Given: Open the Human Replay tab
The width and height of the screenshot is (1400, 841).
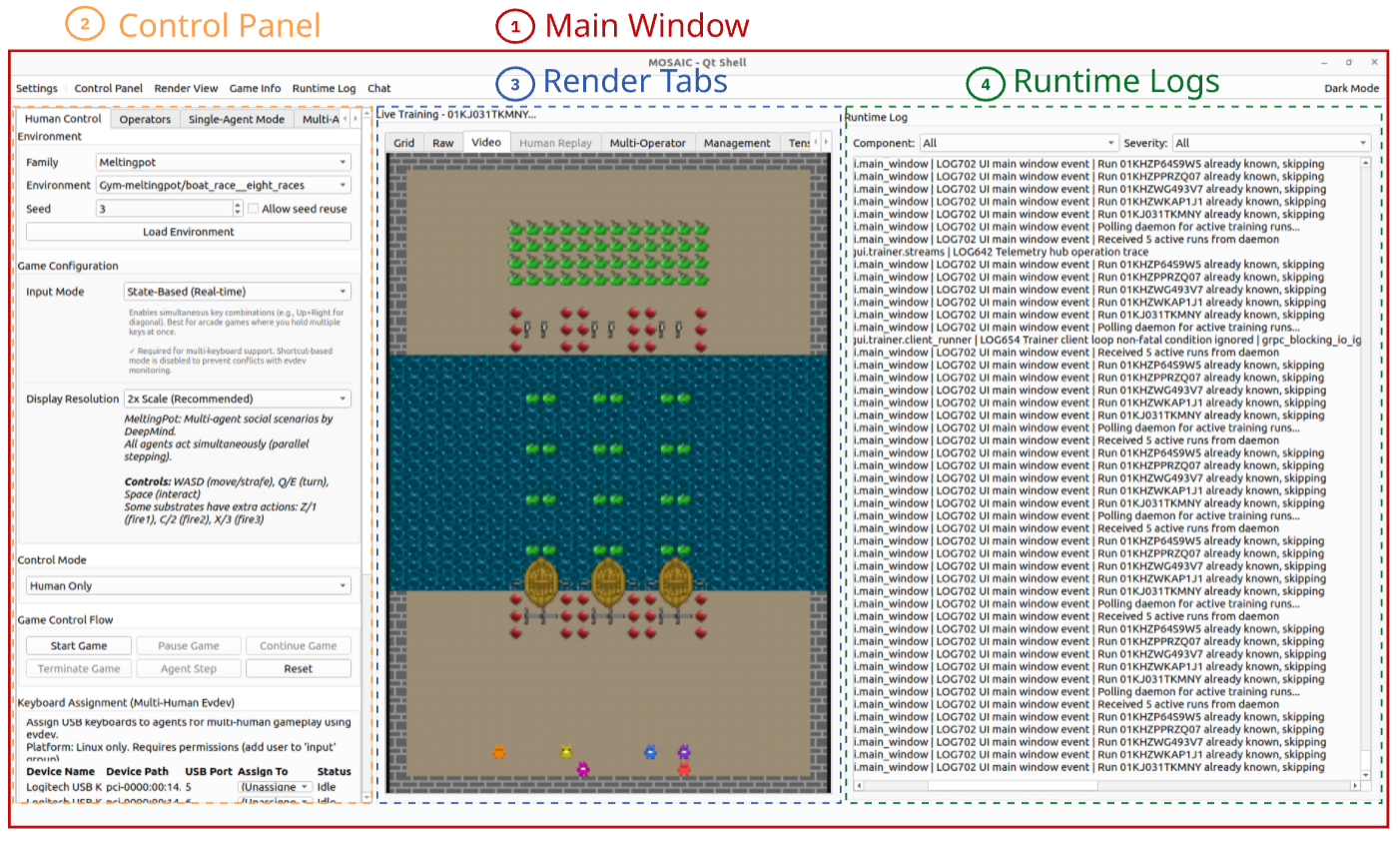Looking at the screenshot, I should 555,143.
